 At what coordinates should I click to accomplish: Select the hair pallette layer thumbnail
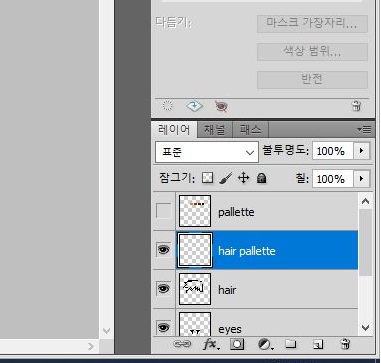tap(195, 250)
